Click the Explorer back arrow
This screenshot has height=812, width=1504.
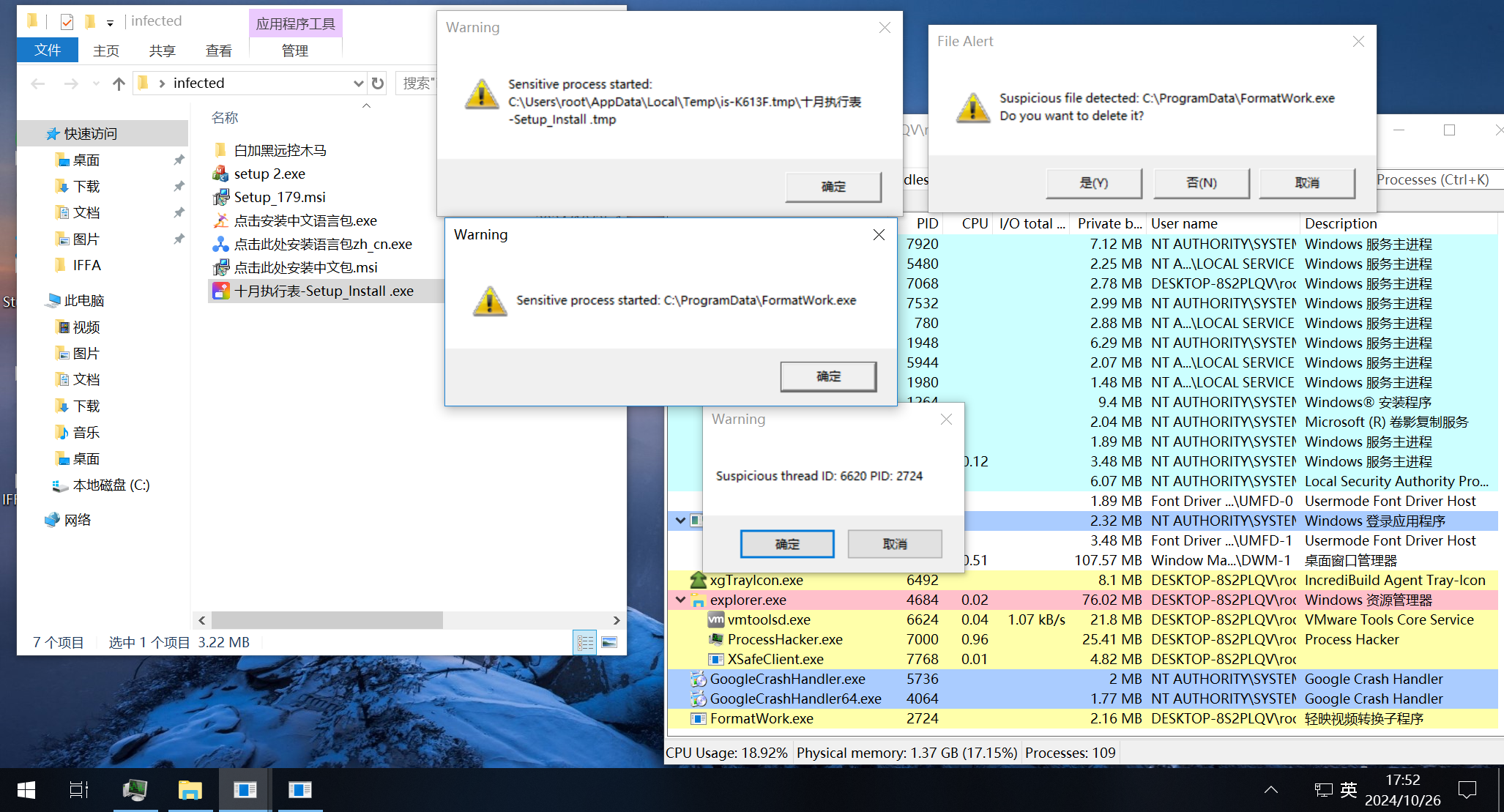click(38, 83)
